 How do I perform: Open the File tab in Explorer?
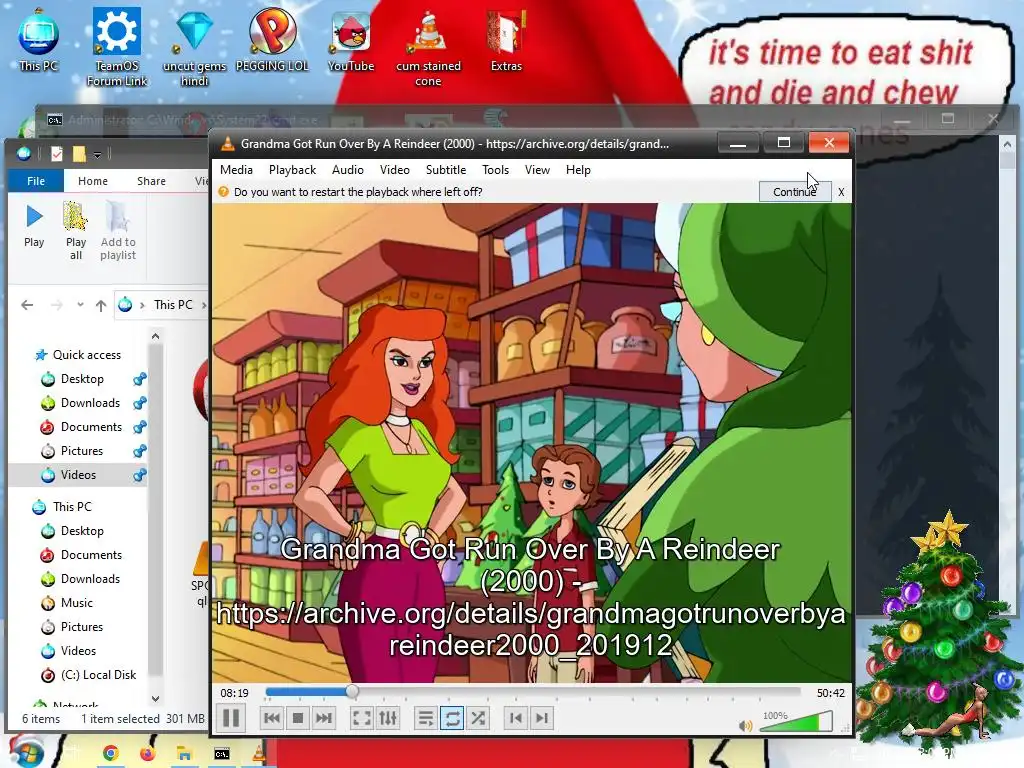pyautogui.click(x=36, y=181)
